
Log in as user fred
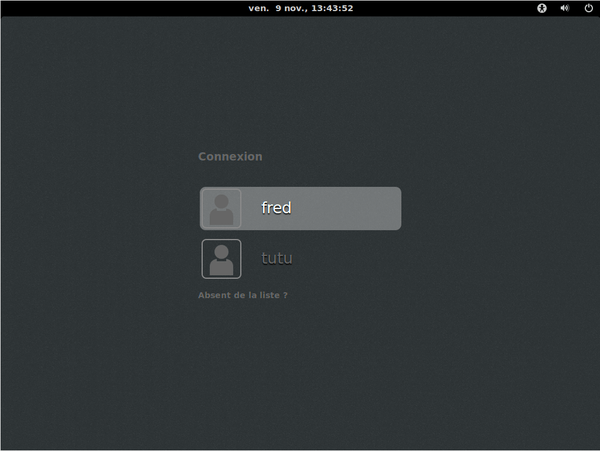[300, 208]
